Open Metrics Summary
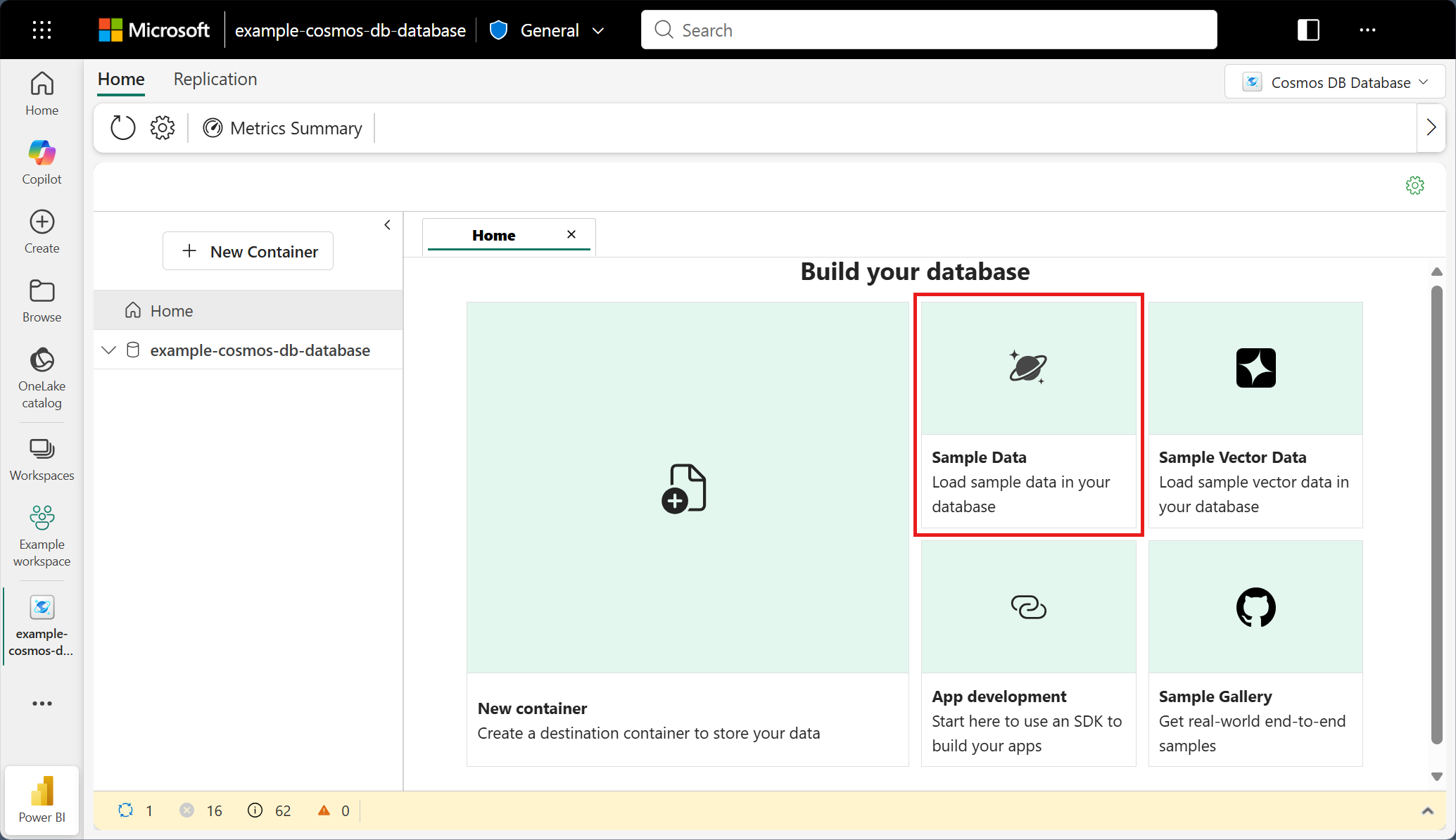The height and width of the screenshot is (840, 1456). coord(282,128)
